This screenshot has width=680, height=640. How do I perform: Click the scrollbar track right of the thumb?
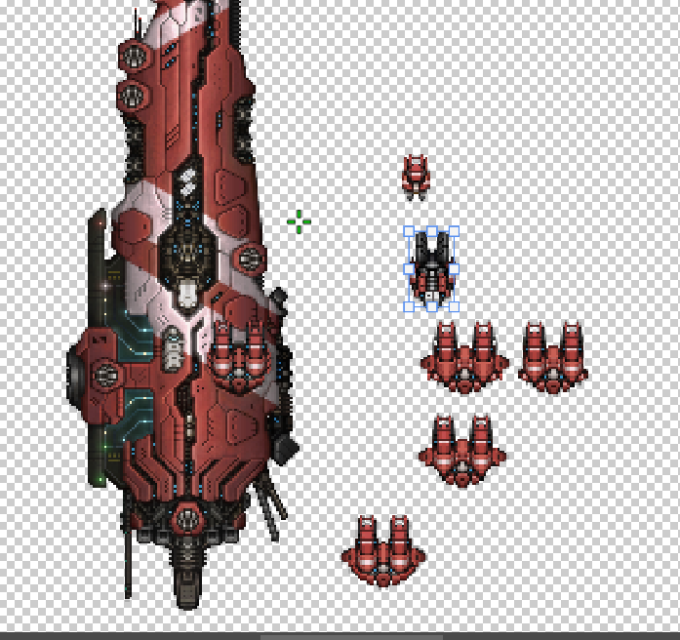560,636
